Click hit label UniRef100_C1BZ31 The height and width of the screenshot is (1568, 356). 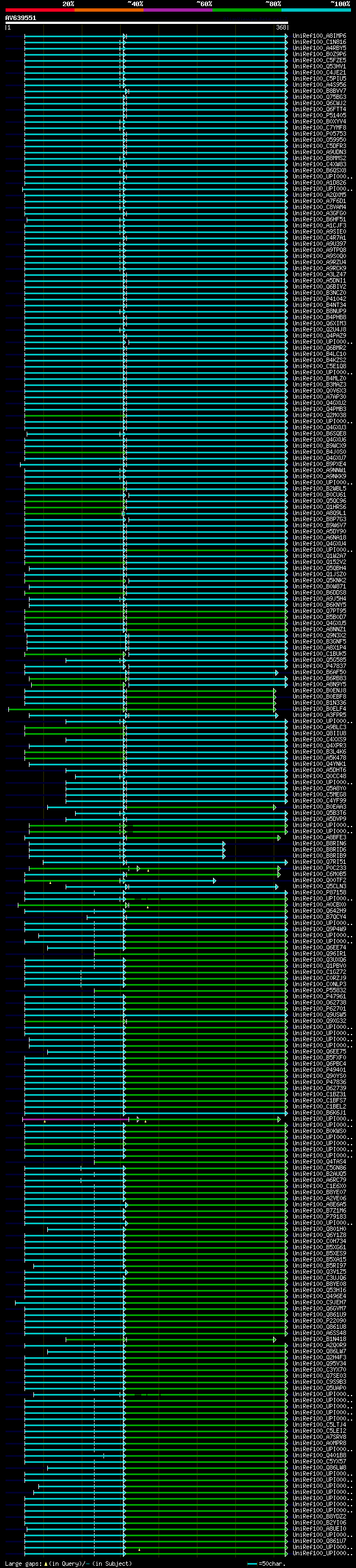[x=319, y=1094]
